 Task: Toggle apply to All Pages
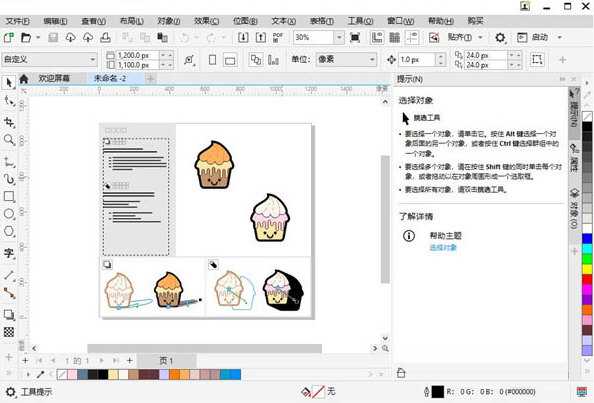pyautogui.click(x=256, y=59)
